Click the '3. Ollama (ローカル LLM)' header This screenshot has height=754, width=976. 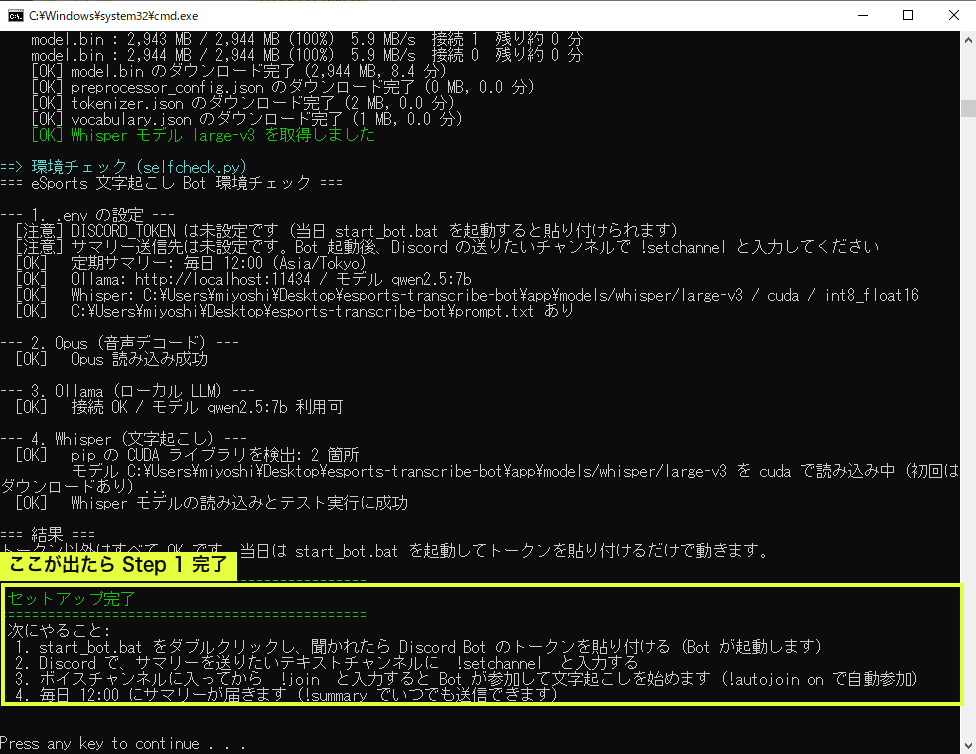[x=127, y=392]
